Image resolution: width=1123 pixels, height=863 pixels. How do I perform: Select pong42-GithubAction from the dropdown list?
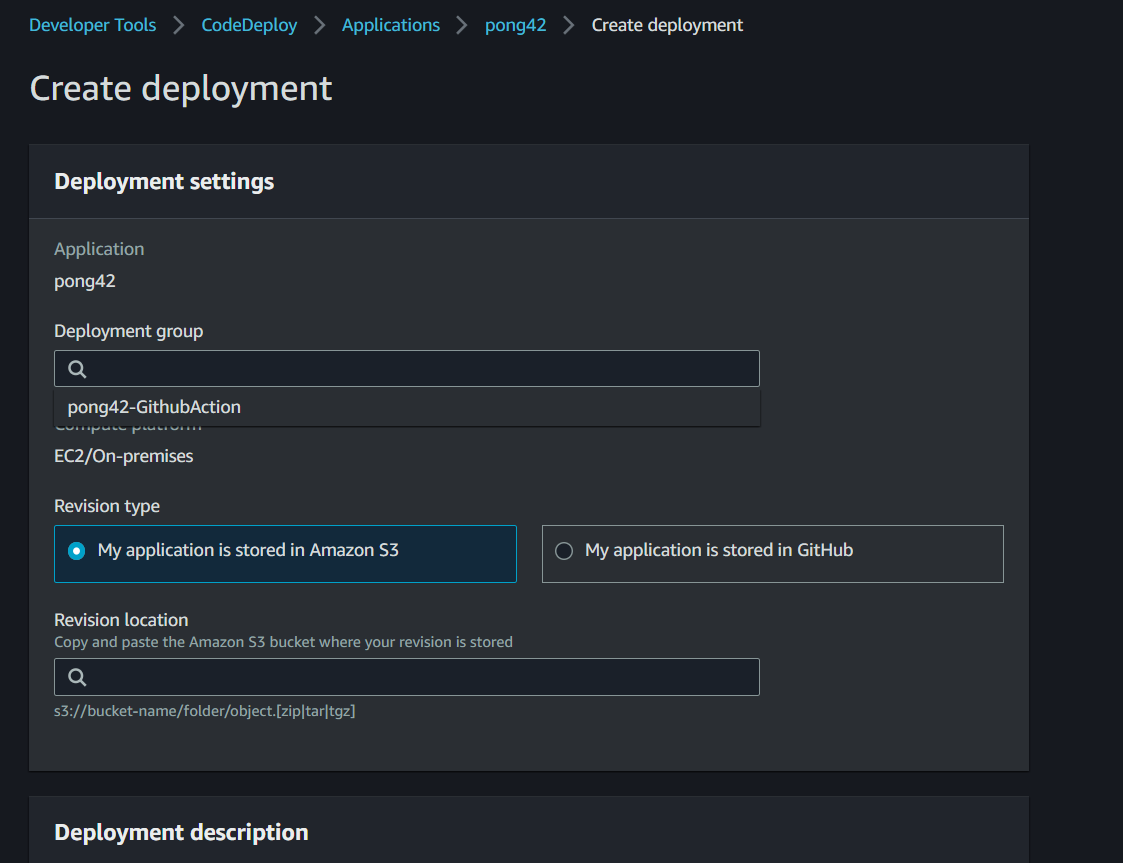[407, 407]
